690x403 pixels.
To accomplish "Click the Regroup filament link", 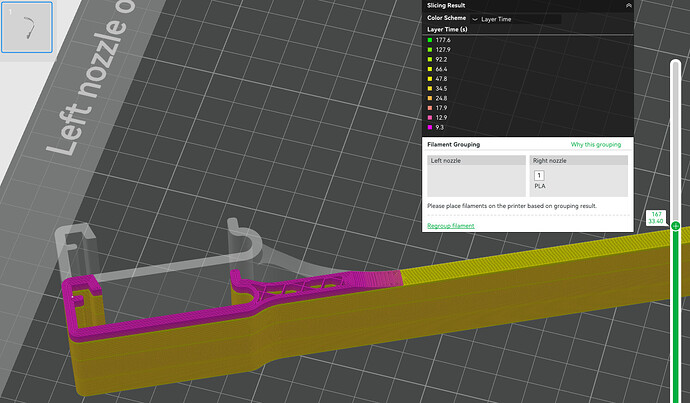I will coord(451,226).
